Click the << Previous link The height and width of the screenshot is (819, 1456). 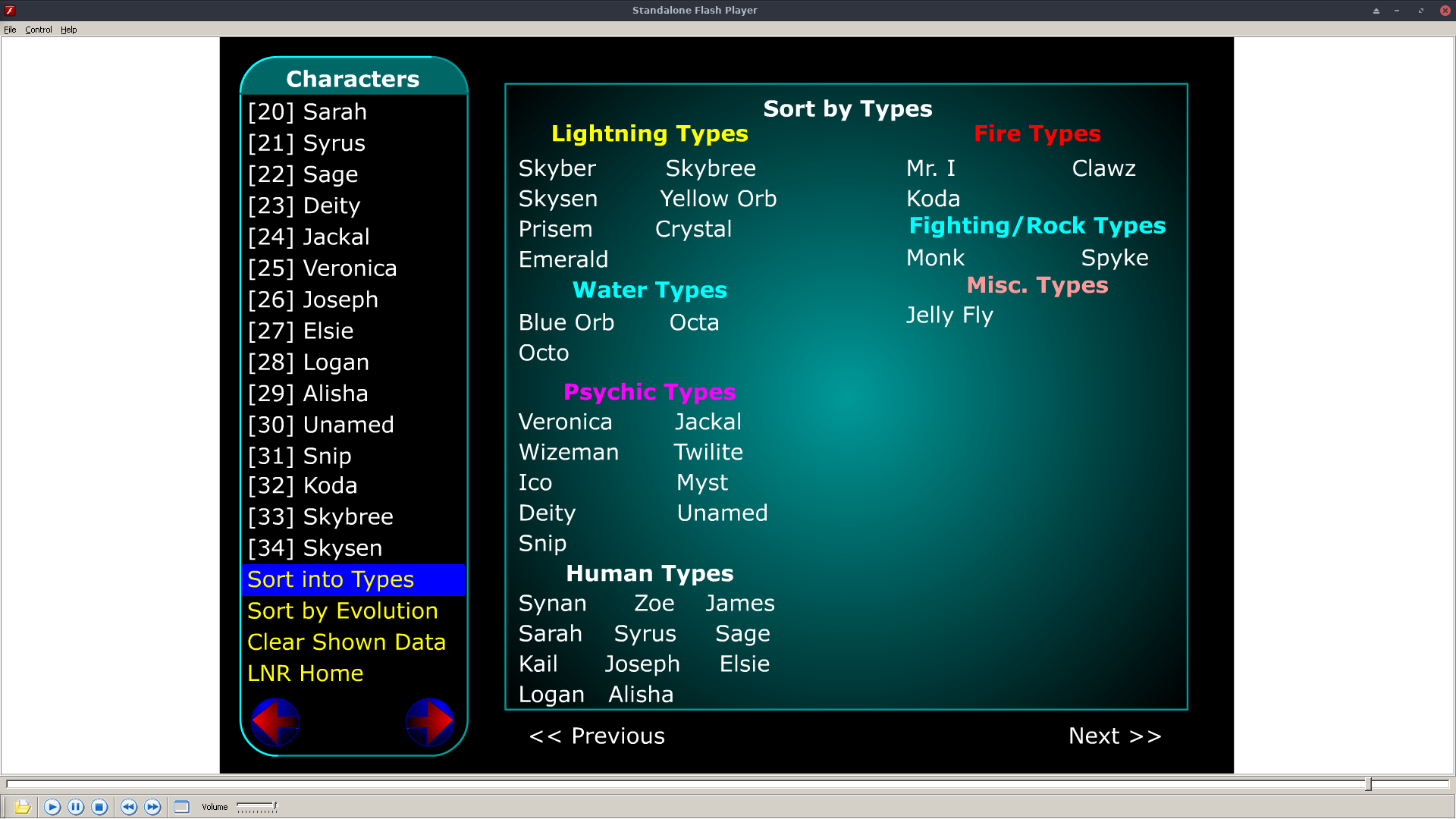[597, 736]
